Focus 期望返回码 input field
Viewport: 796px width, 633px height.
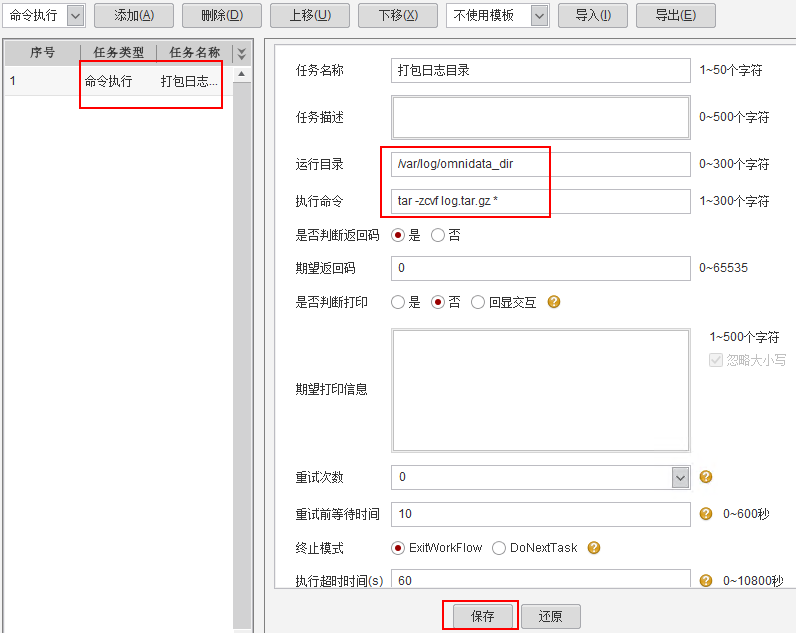541,268
